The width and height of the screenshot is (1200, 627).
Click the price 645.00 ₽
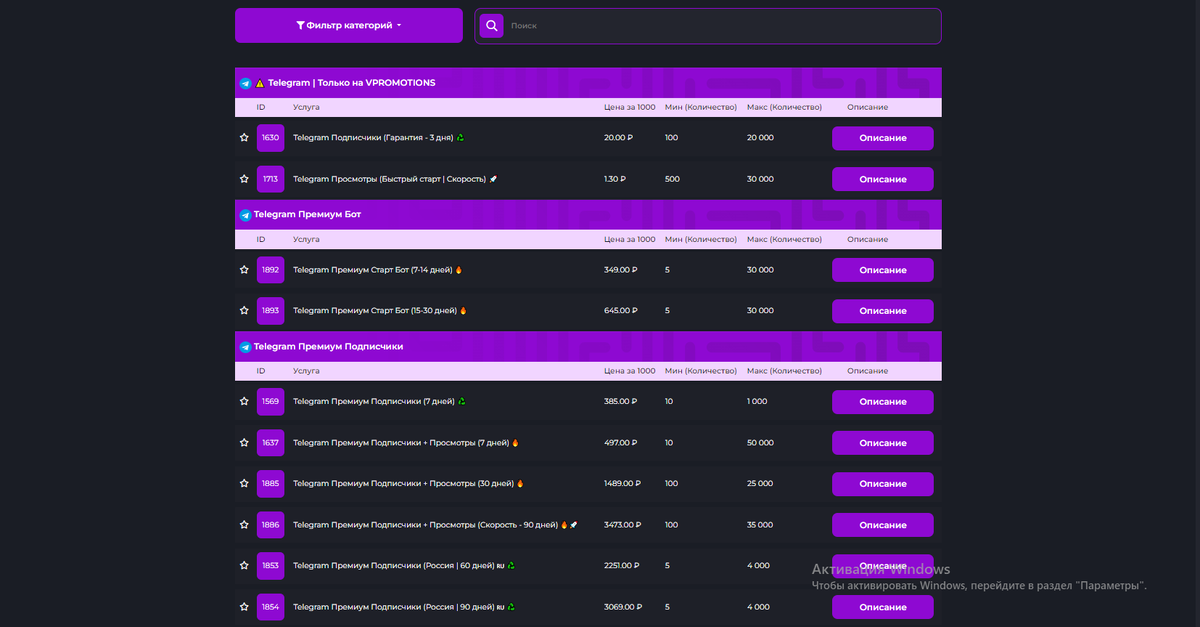[x=621, y=311]
